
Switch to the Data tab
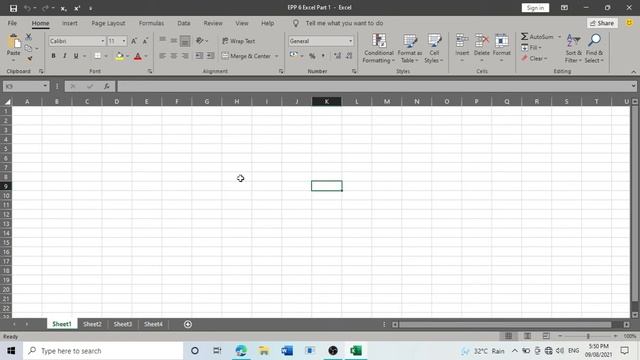(184, 23)
